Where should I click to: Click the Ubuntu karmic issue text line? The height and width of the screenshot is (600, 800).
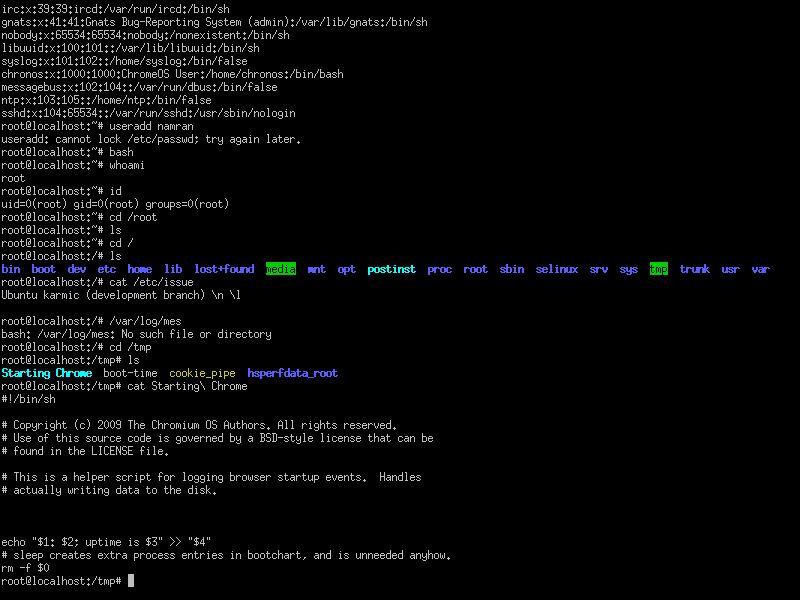coord(120,295)
